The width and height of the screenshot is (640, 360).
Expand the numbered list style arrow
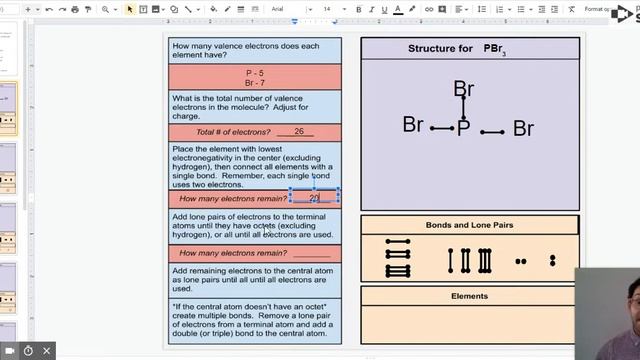[x=509, y=9]
